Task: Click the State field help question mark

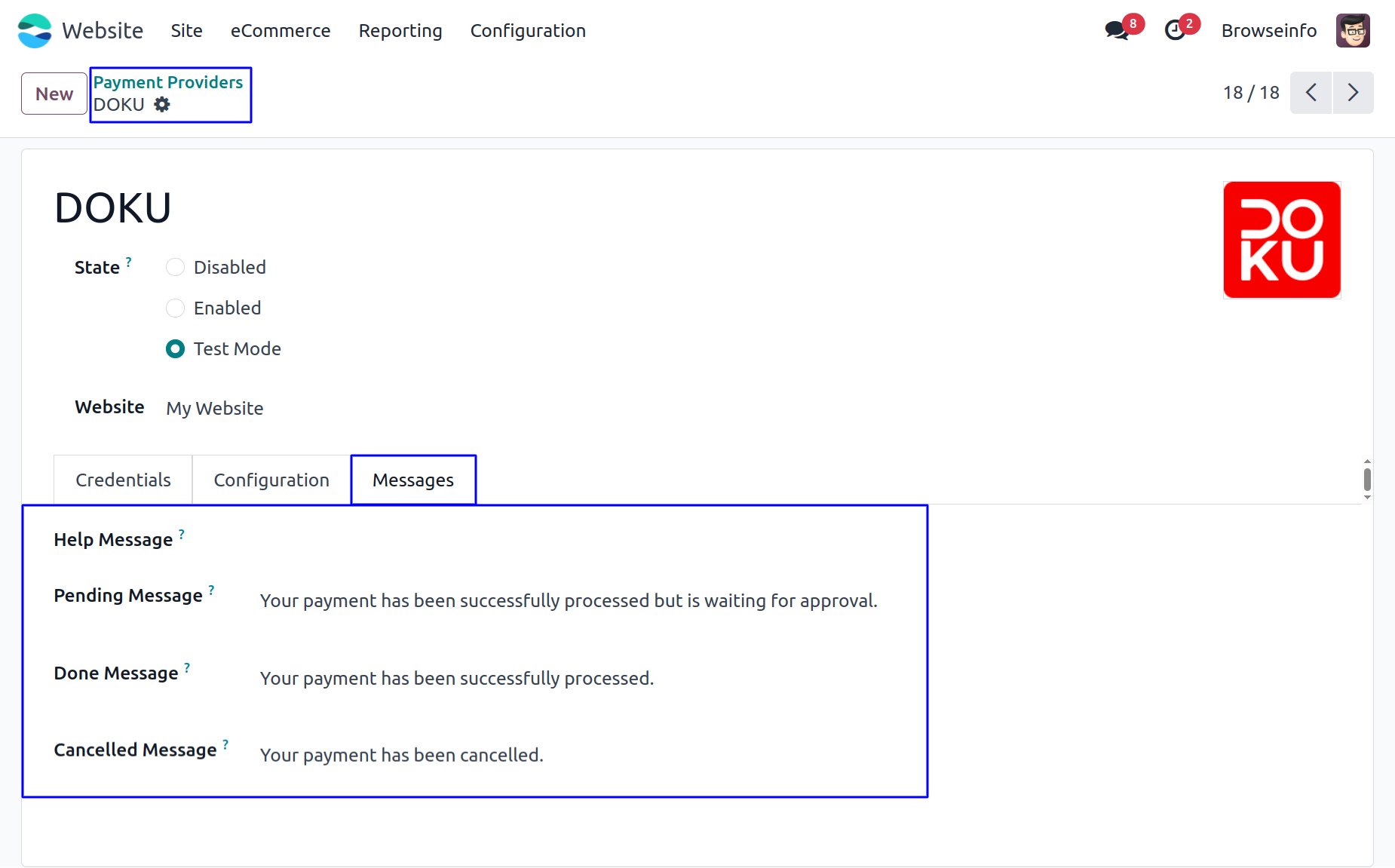Action: (128, 262)
